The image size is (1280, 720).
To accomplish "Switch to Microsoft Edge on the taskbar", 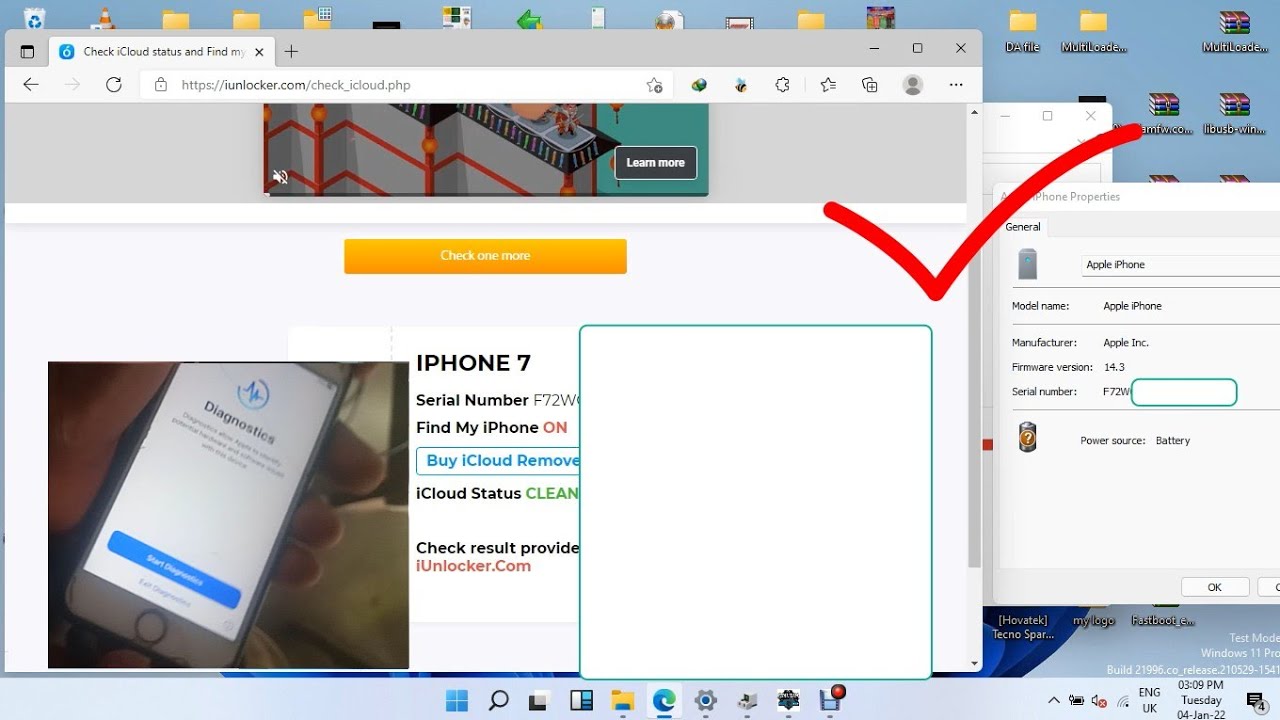I will (x=664, y=700).
